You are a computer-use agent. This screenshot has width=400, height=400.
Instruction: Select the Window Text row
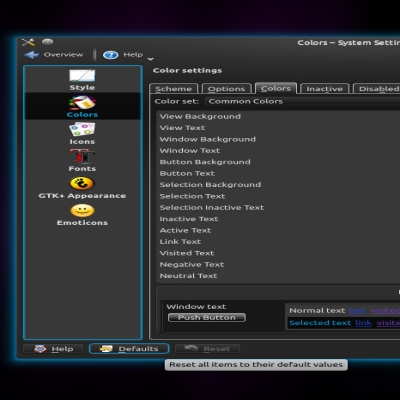tap(278, 151)
